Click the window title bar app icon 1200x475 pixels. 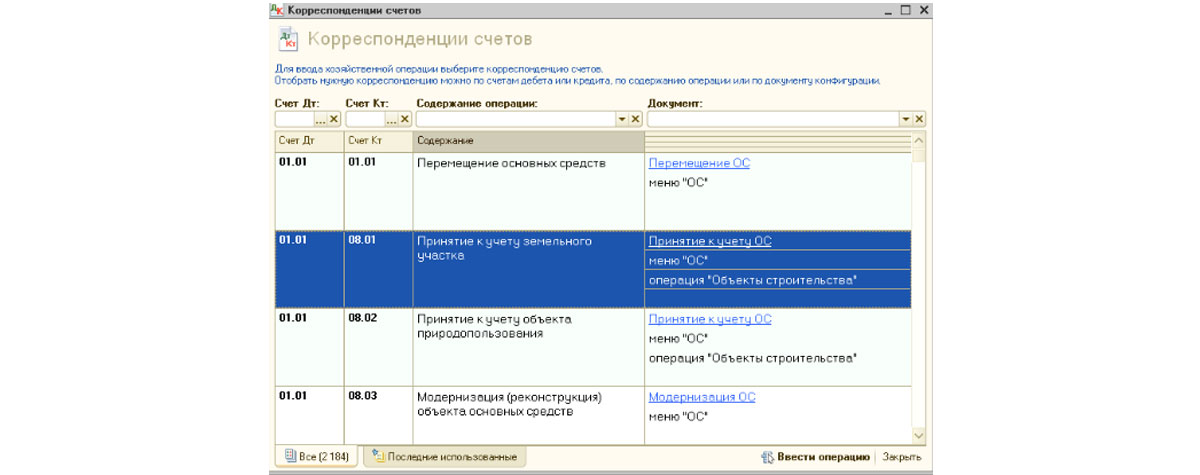(x=276, y=10)
